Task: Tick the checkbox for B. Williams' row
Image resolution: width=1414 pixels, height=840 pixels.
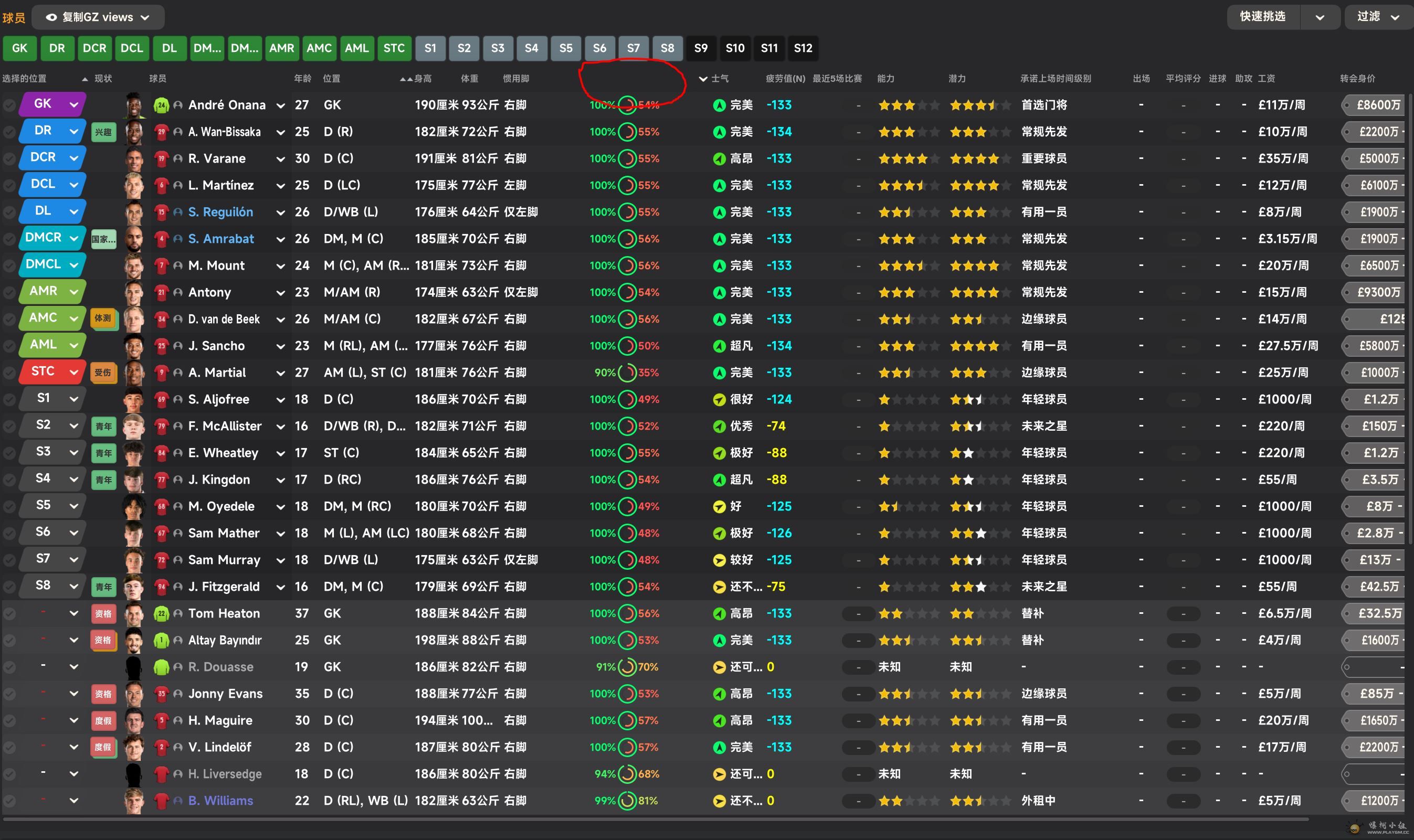Action: point(9,801)
